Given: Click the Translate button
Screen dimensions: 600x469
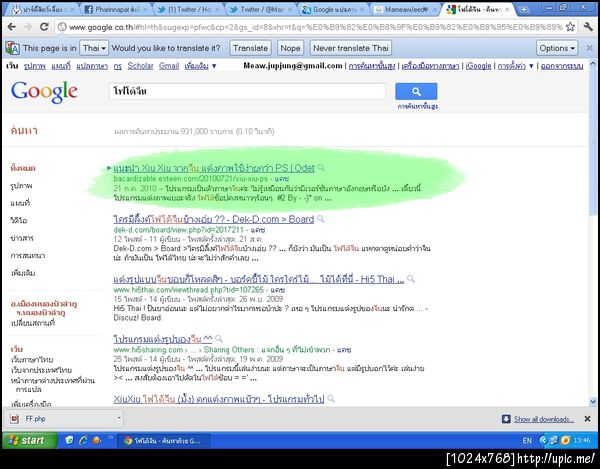Looking at the screenshot, I should pyautogui.click(x=251, y=48).
